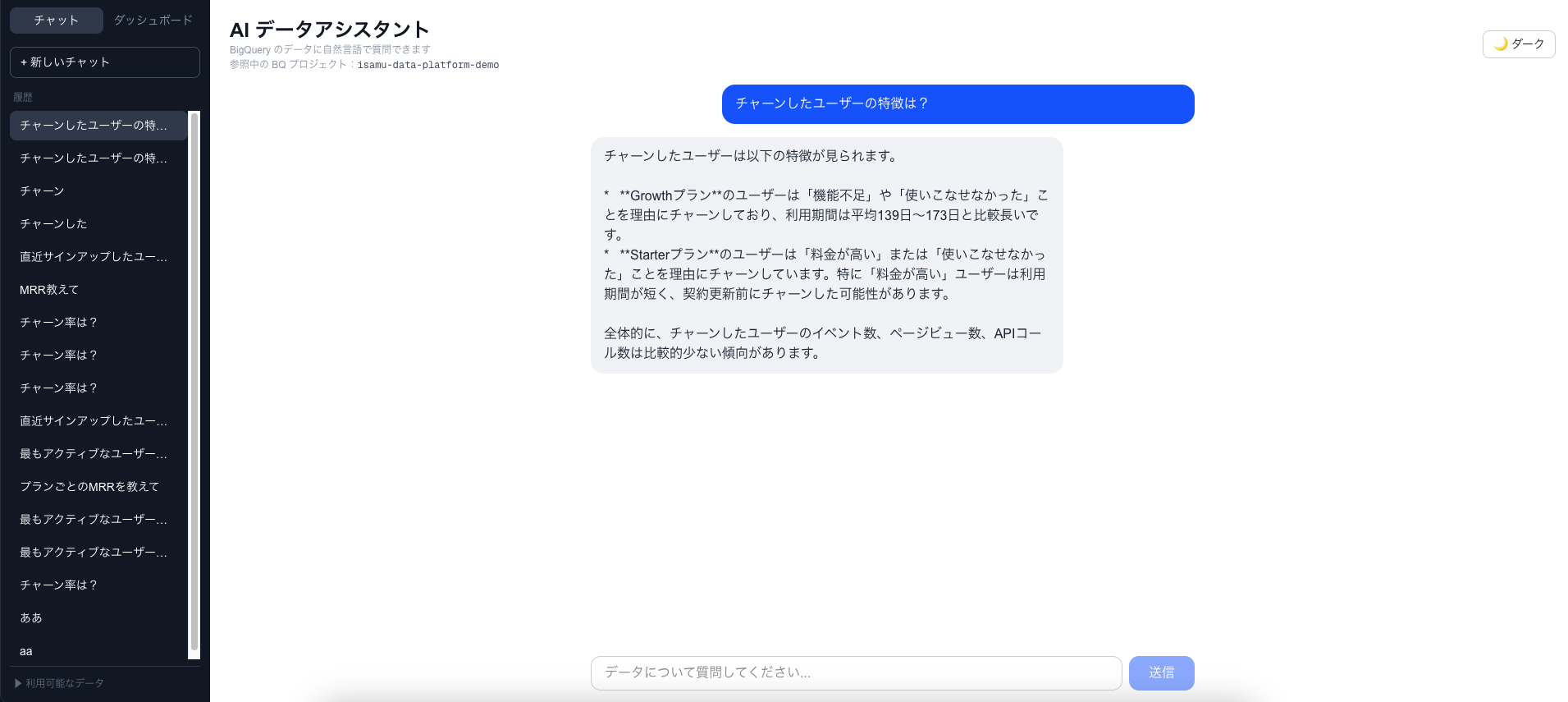Image resolution: width=1568 pixels, height=702 pixels.
Task: Click the data question input field
Action: [855, 672]
